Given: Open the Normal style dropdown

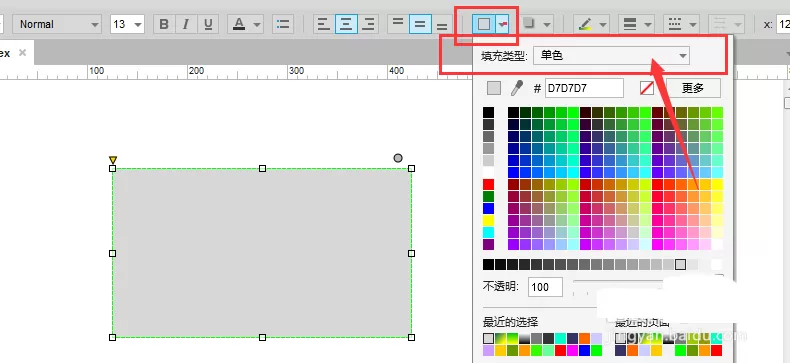Looking at the screenshot, I should (57, 24).
